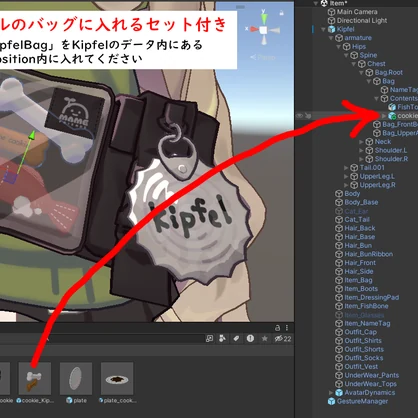Collapse the Chest arrow

(354, 64)
